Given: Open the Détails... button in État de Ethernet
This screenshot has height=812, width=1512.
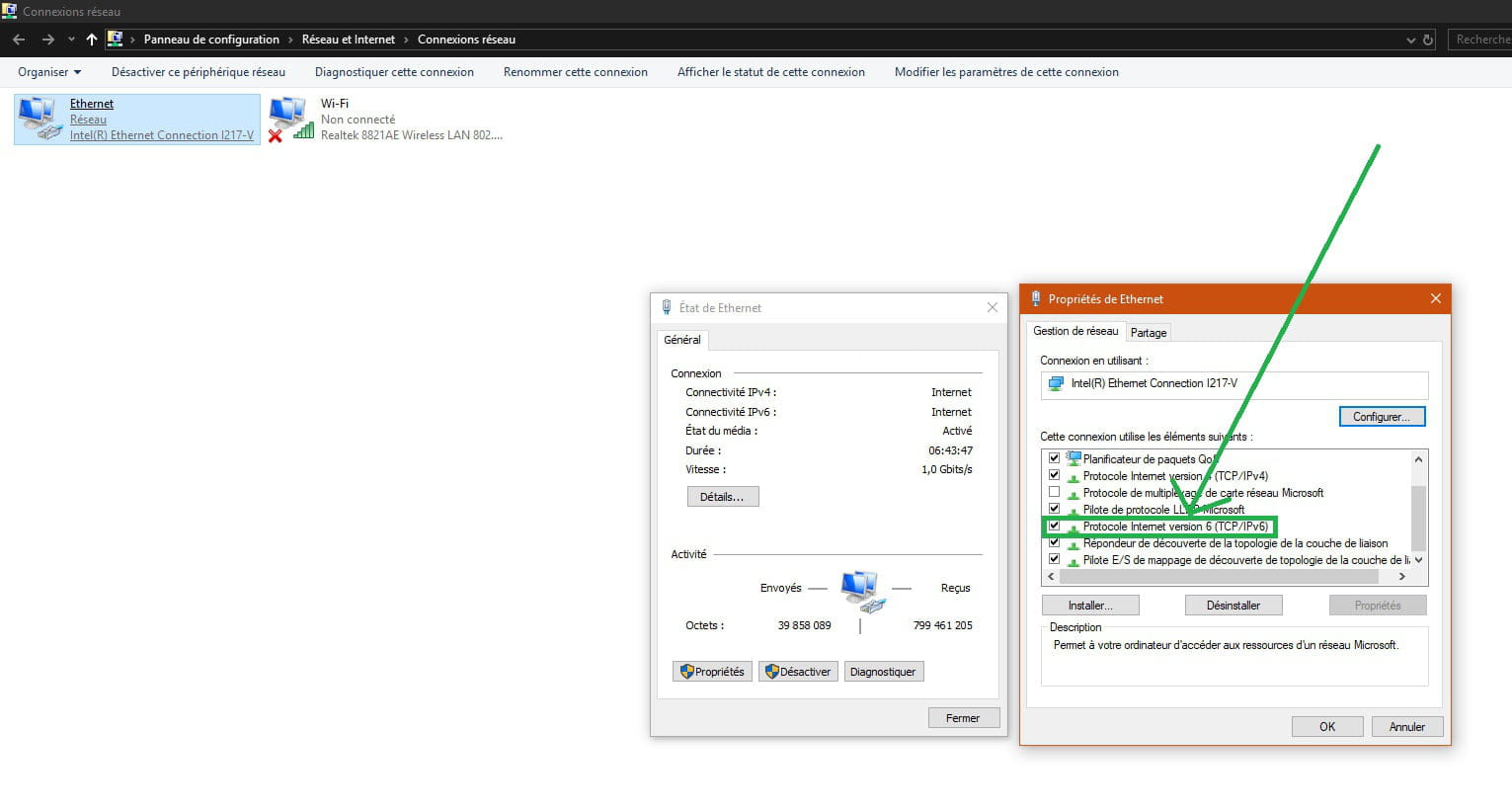Looking at the screenshot, I should pyautogui.click(x=722, y=497).
